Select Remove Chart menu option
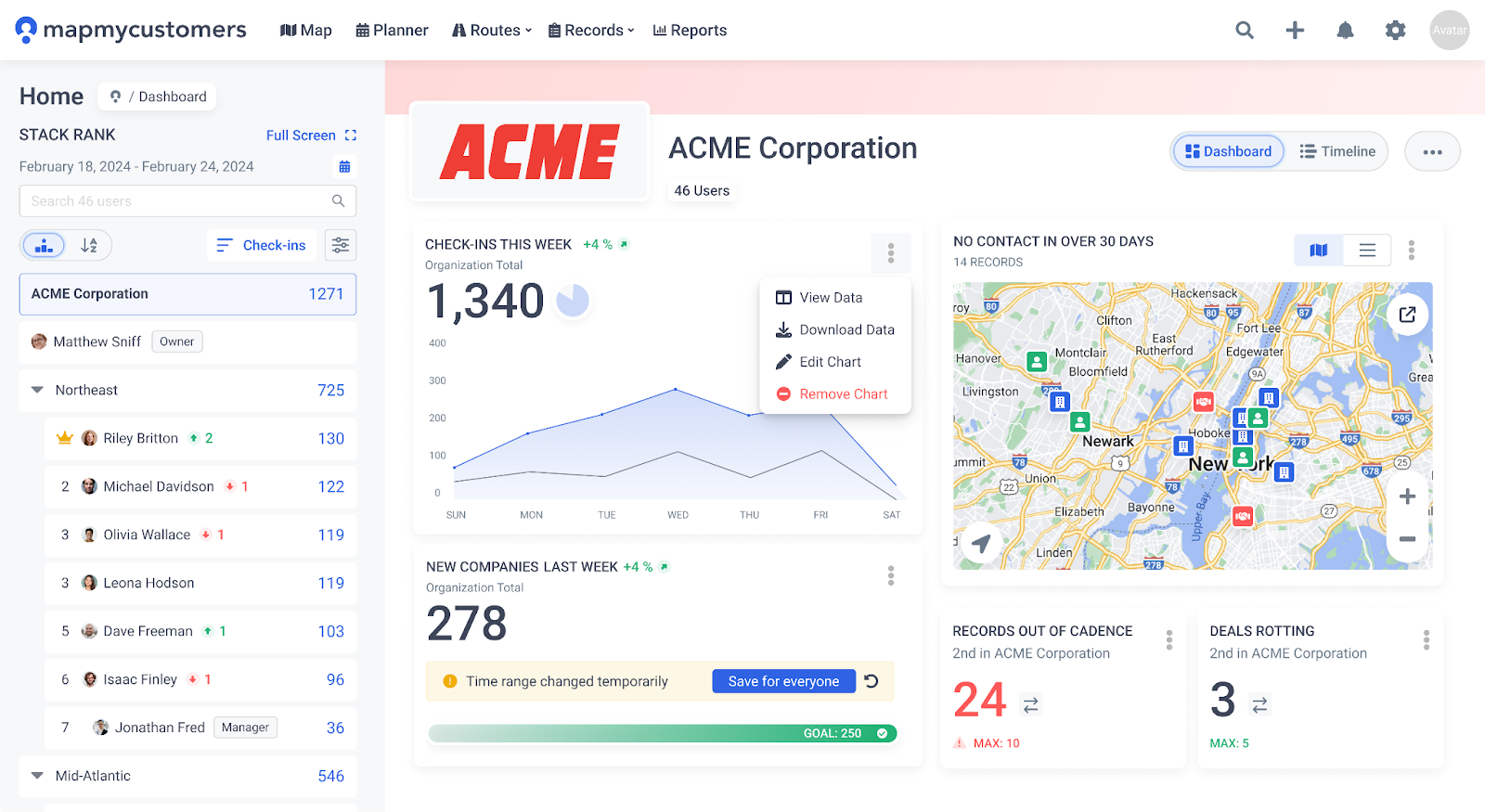Viewport: 1485px width, 812px height. tap(834, 394)
